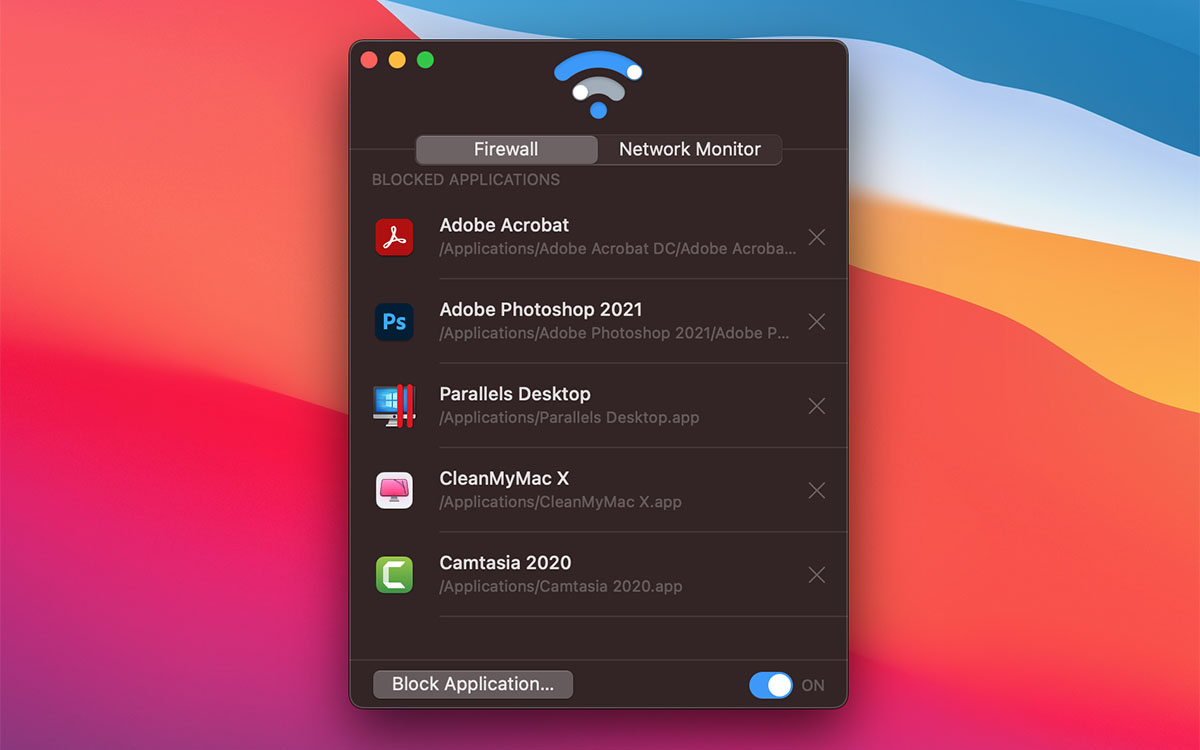This screenshot has width=1200, height=750.
Task: Click the ON label beside the switch
Action: tap(813, 686)
